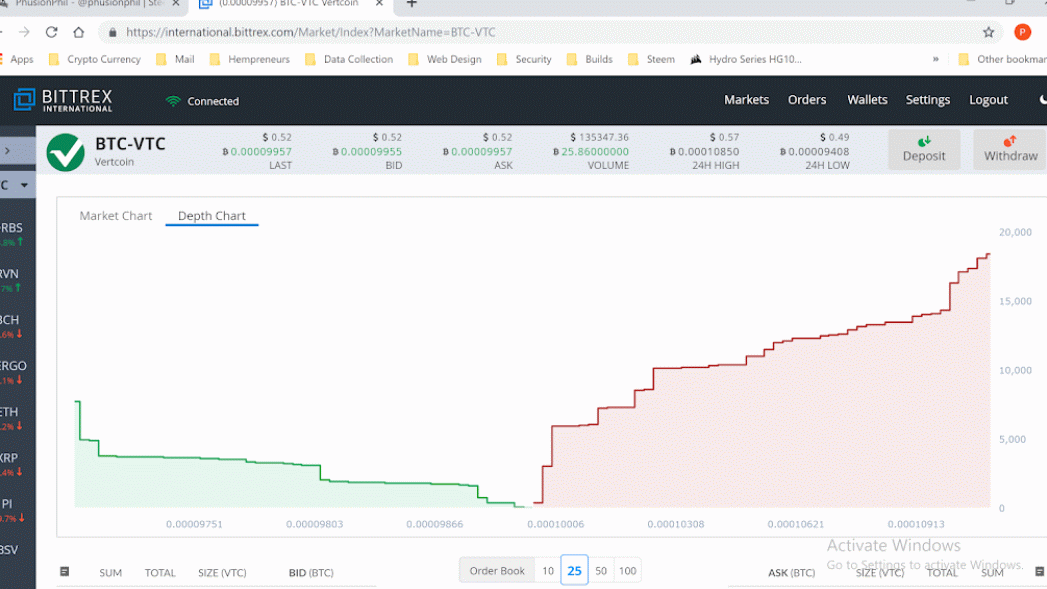This screenshot has width=1047, height=589.
Task: Open the Mail bookmark folder
Action: click(175, 59)
